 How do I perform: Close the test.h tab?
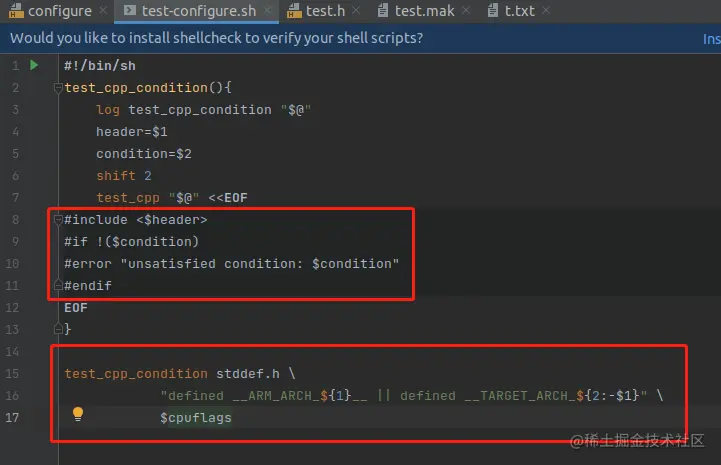(355, 10)
